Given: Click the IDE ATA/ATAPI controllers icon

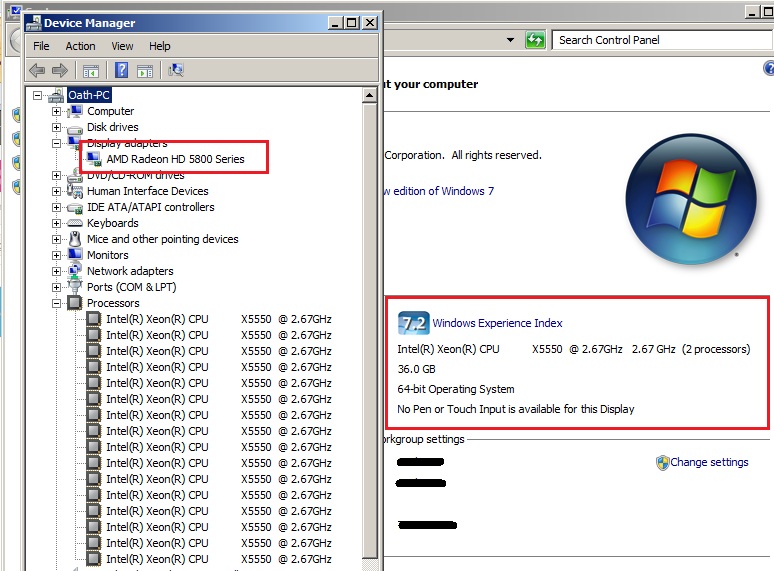Looking at the screenshot, I should pos(75,207).
